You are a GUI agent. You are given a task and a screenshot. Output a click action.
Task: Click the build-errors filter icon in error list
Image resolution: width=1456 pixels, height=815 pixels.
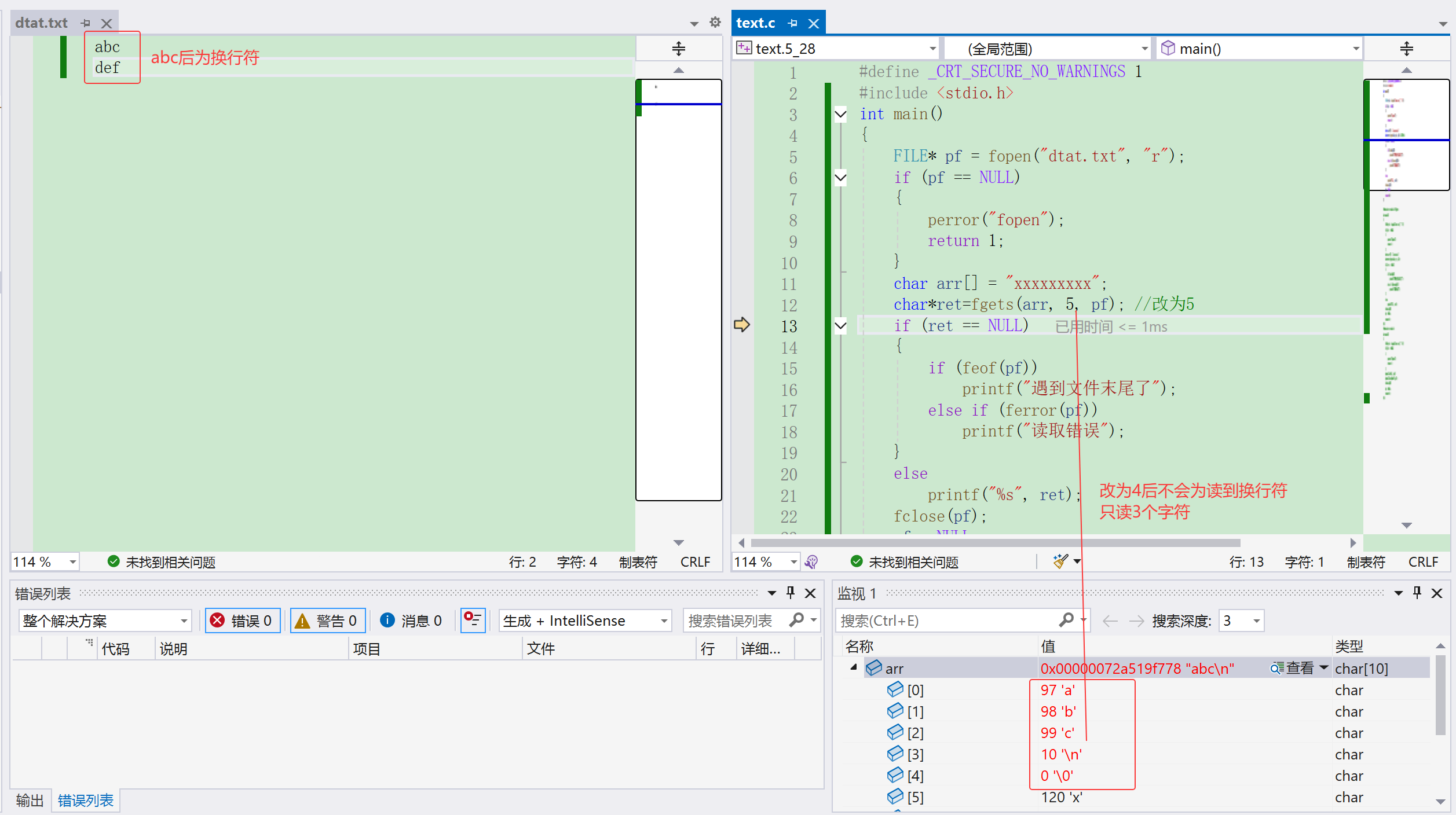[x=473, y=621]
